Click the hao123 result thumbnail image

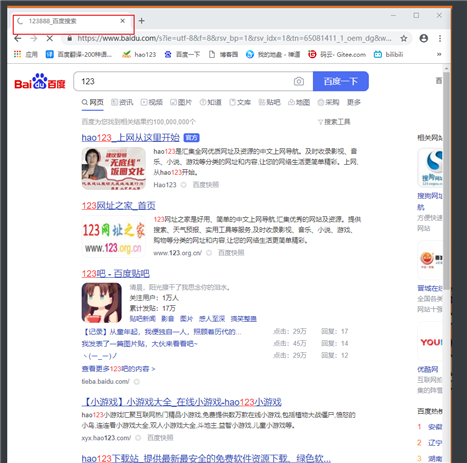click(x=114, y=169)
